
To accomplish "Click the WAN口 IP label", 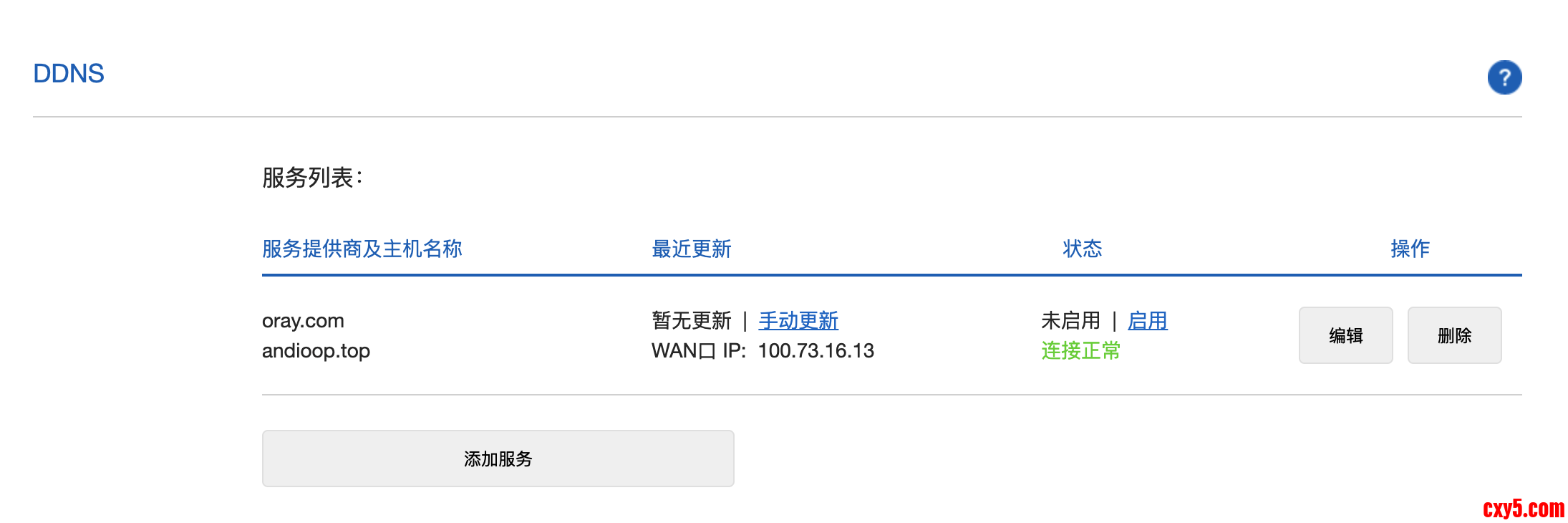I will [x=698, y=350].
